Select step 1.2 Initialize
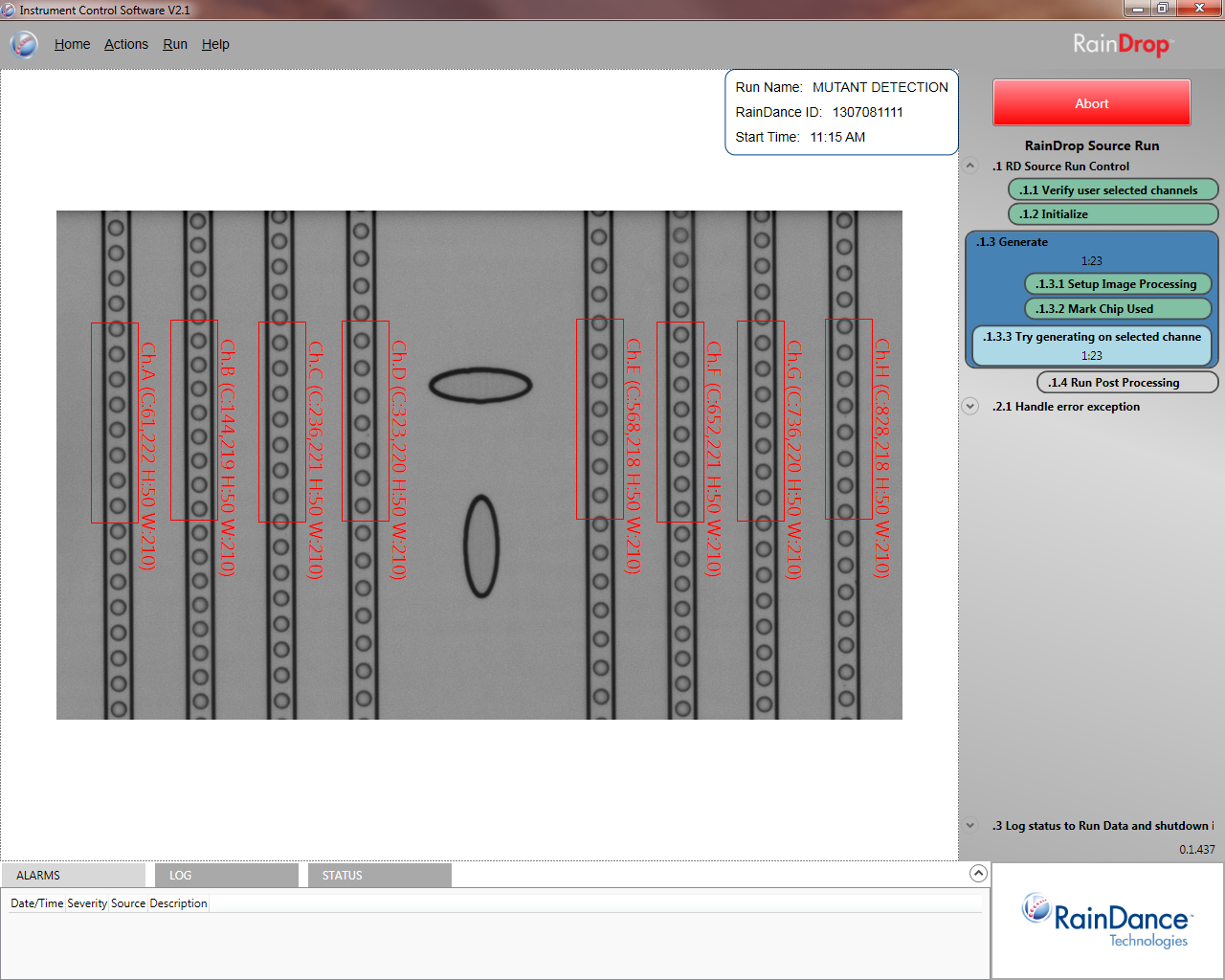The height and width of the screenshot is (980, 1225). pos(1113,214)
